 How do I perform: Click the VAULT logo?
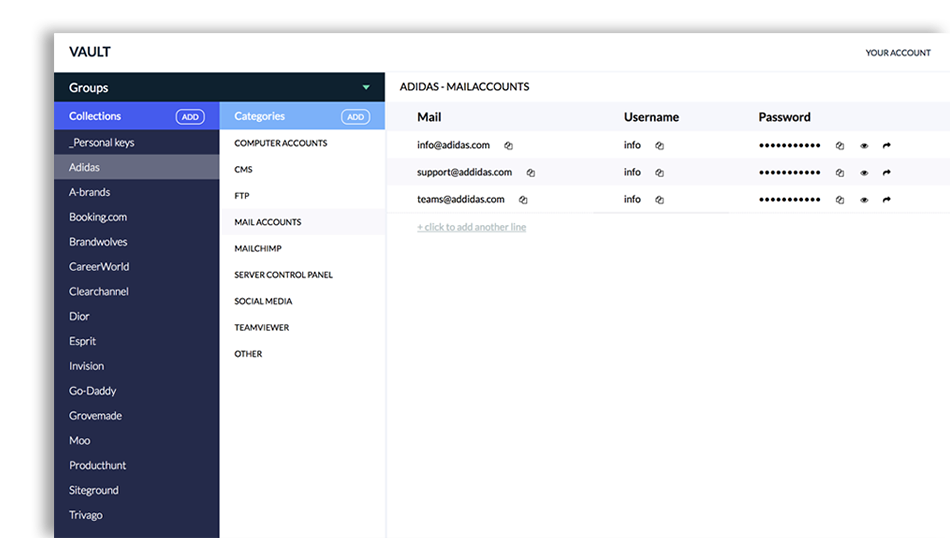click(x=90, y=52)
